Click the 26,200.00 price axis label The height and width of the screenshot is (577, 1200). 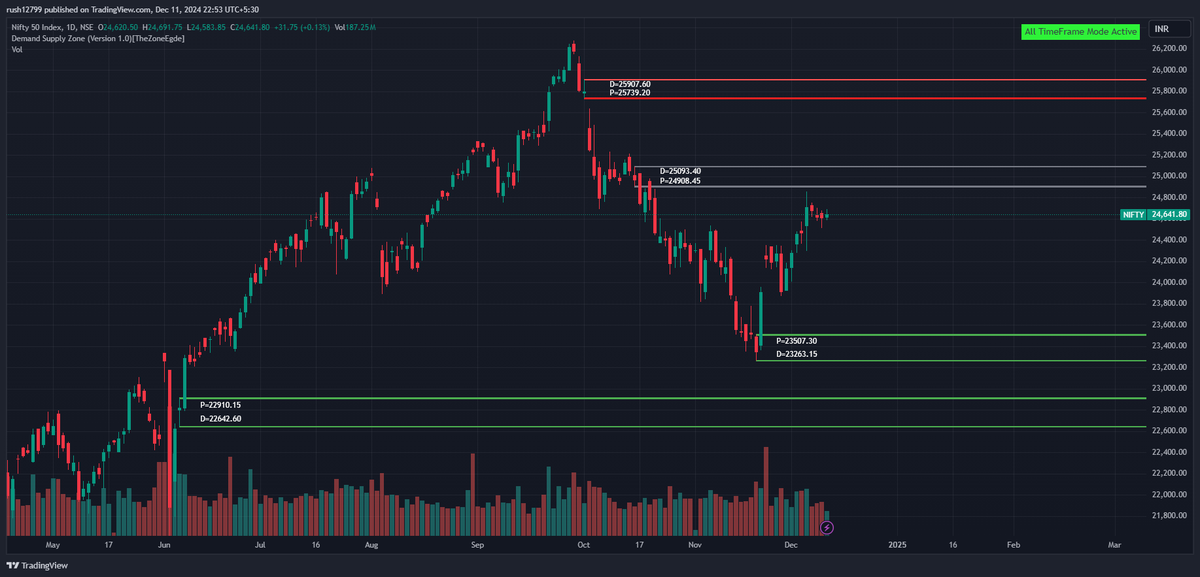(x=1168, y=48)
